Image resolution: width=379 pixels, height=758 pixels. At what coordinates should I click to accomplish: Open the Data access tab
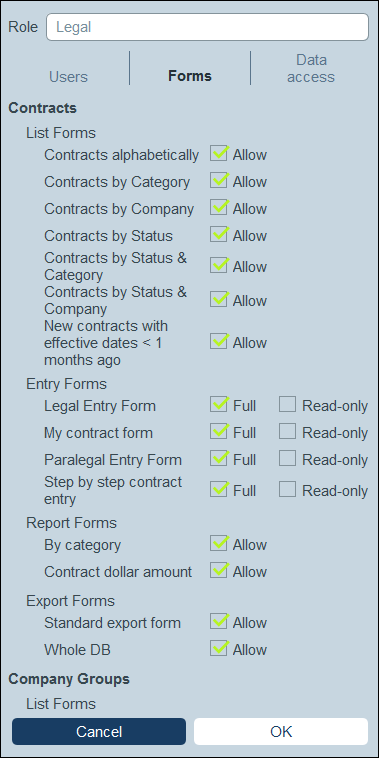point(311,68)
